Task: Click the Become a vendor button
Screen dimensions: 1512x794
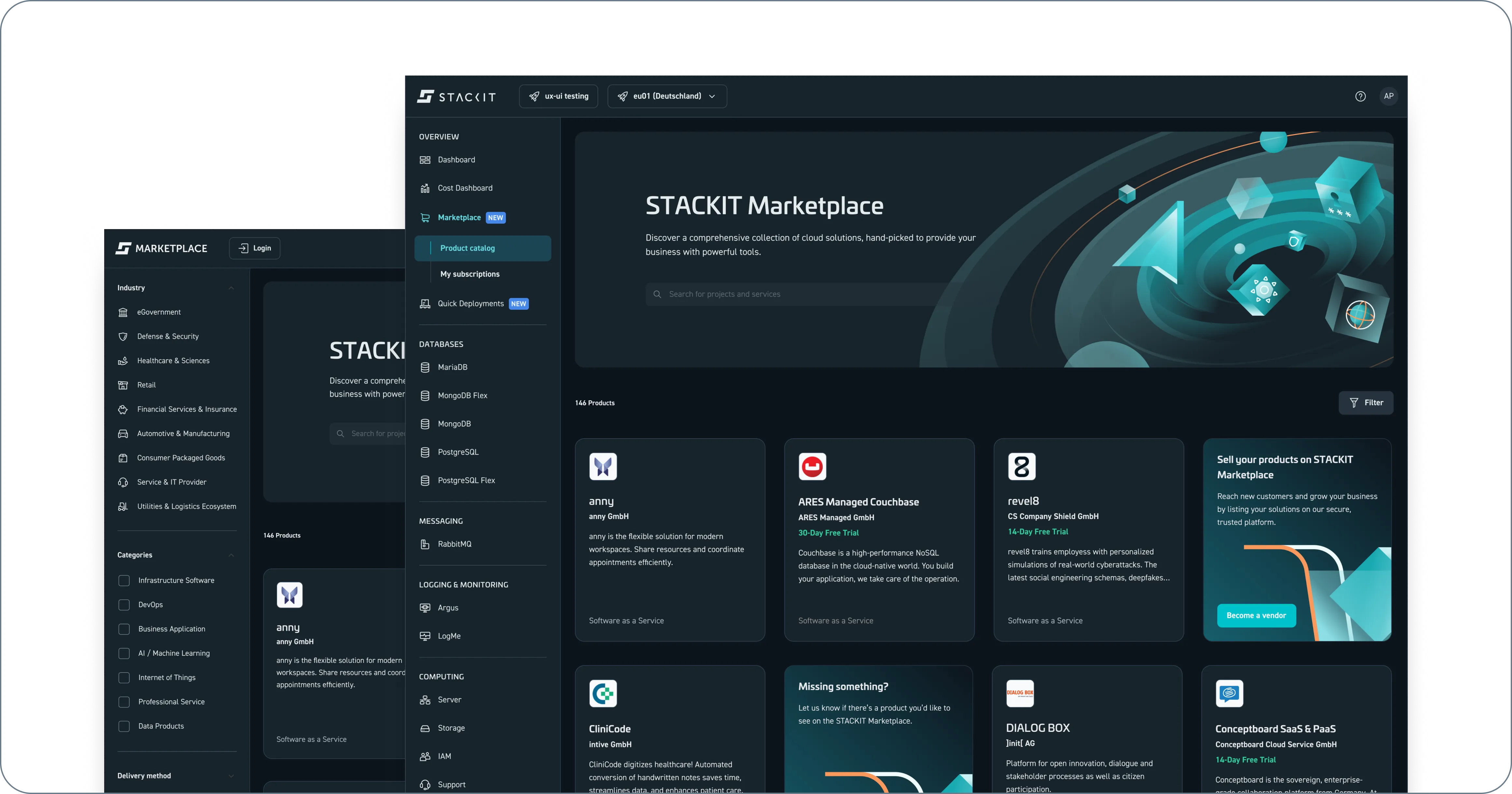Action: pos(1256,616)
